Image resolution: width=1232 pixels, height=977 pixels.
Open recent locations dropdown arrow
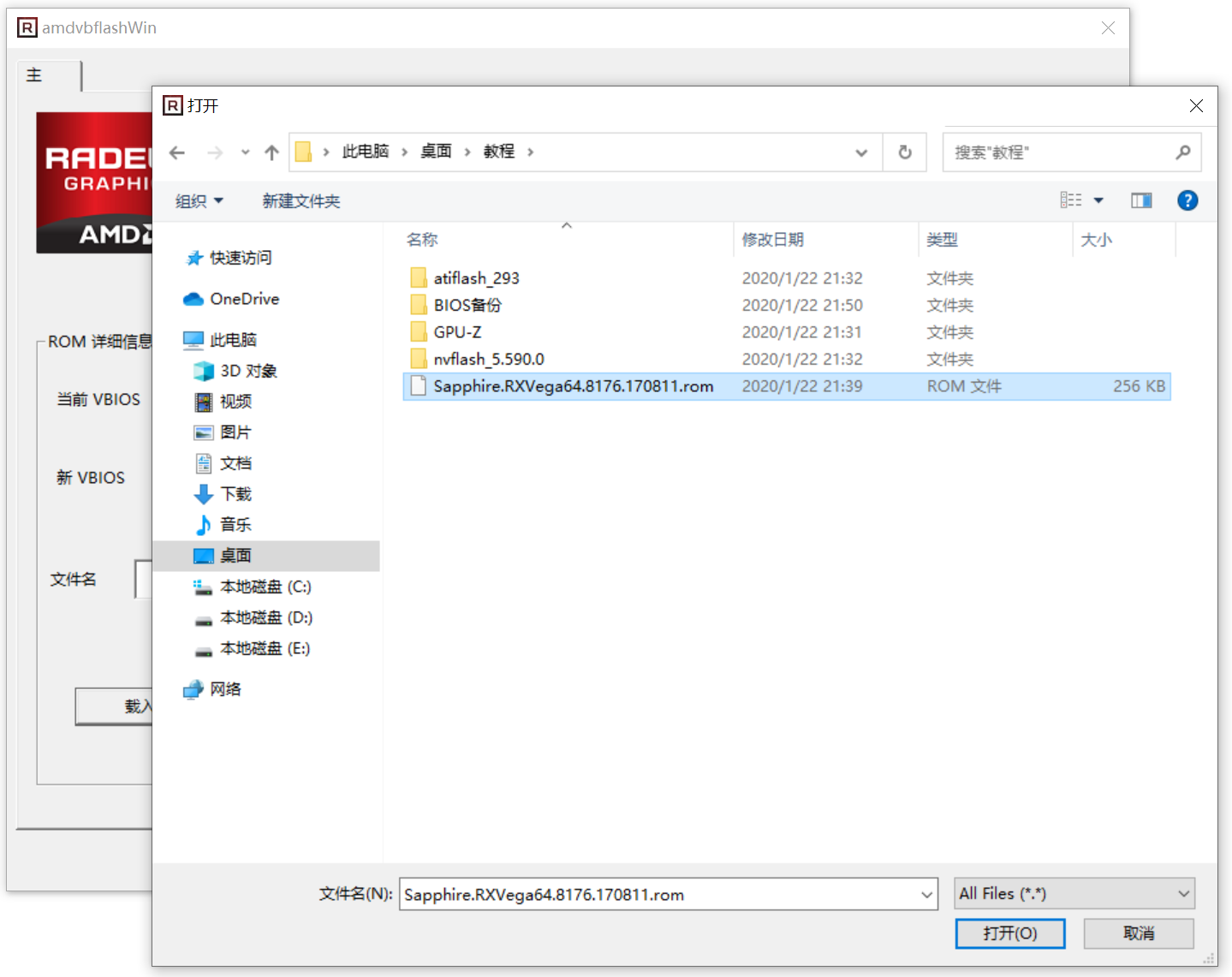pyautogui.click(x=245, y=152)
